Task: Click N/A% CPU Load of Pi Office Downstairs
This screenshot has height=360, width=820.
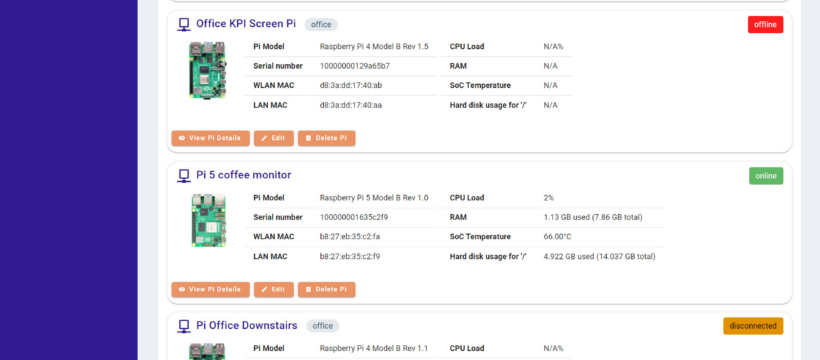Action: tap(553, 348)
